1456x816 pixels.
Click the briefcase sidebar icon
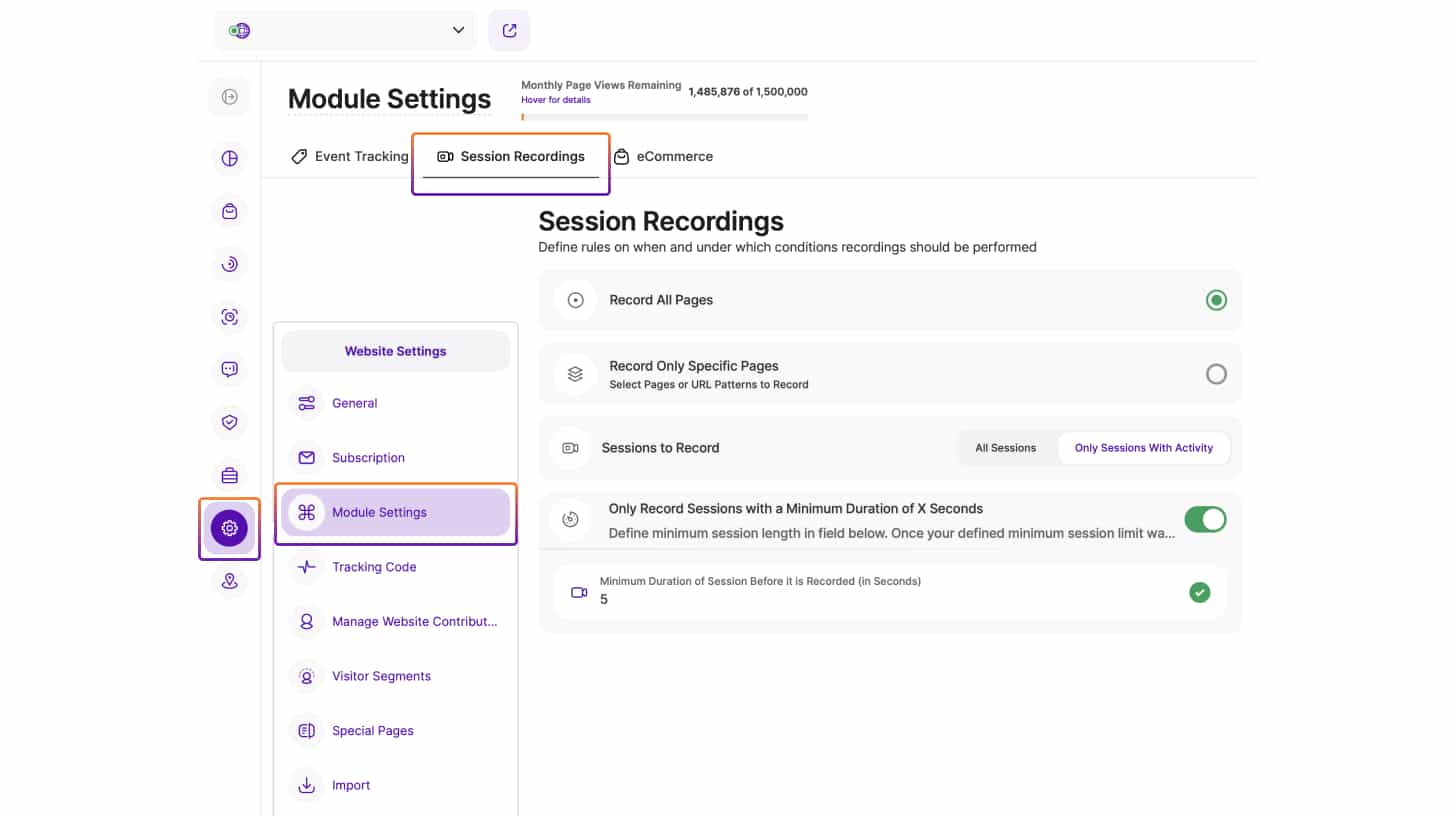229,475
